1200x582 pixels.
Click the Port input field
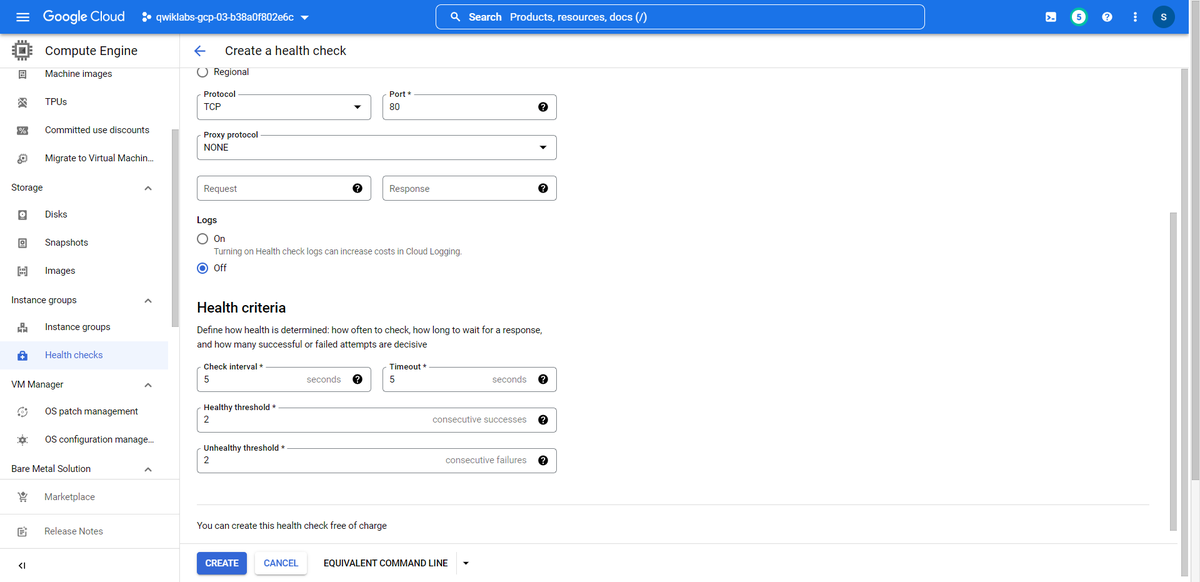(x=469, y=107)
